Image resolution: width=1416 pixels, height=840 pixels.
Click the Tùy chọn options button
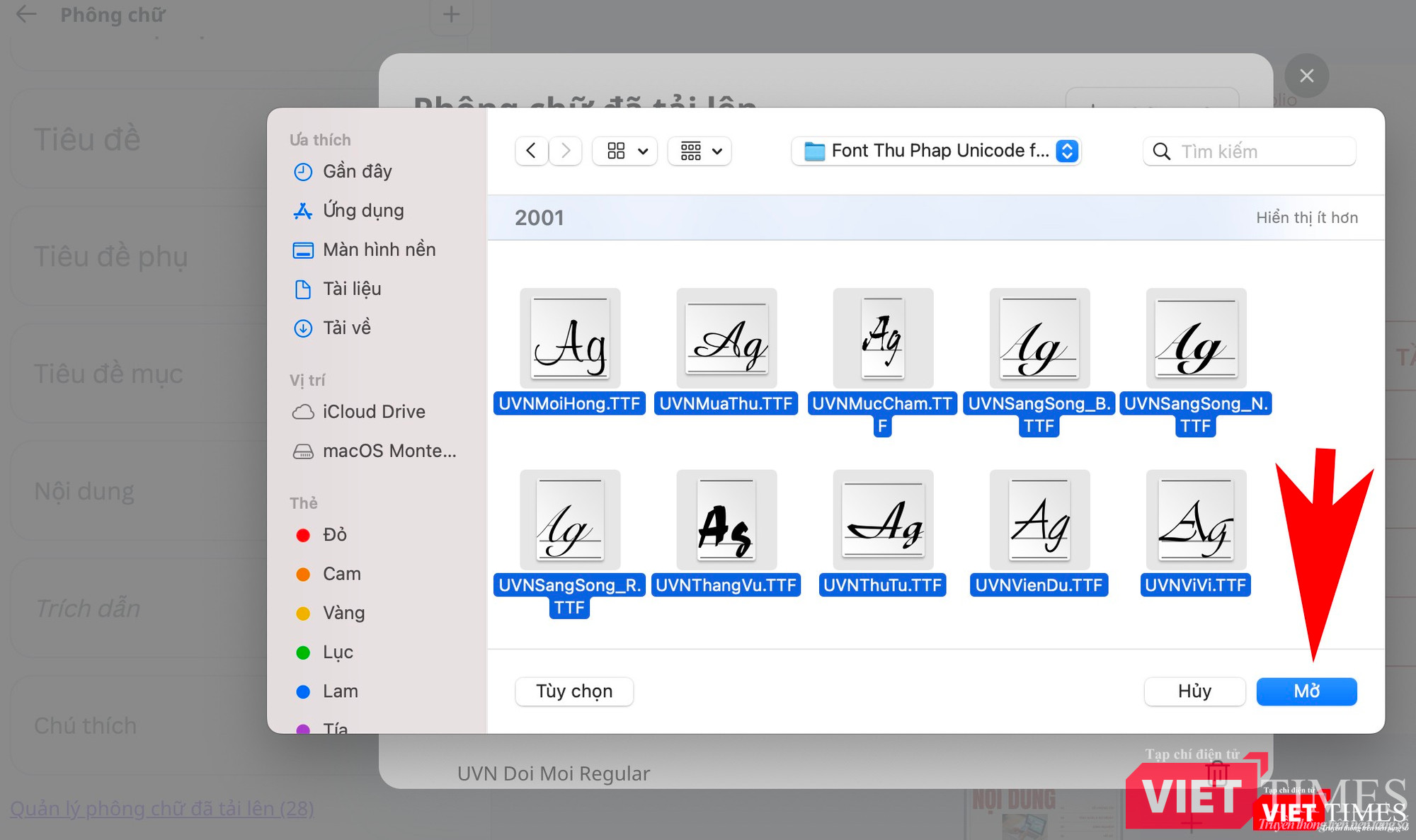[x=573, y=691]
